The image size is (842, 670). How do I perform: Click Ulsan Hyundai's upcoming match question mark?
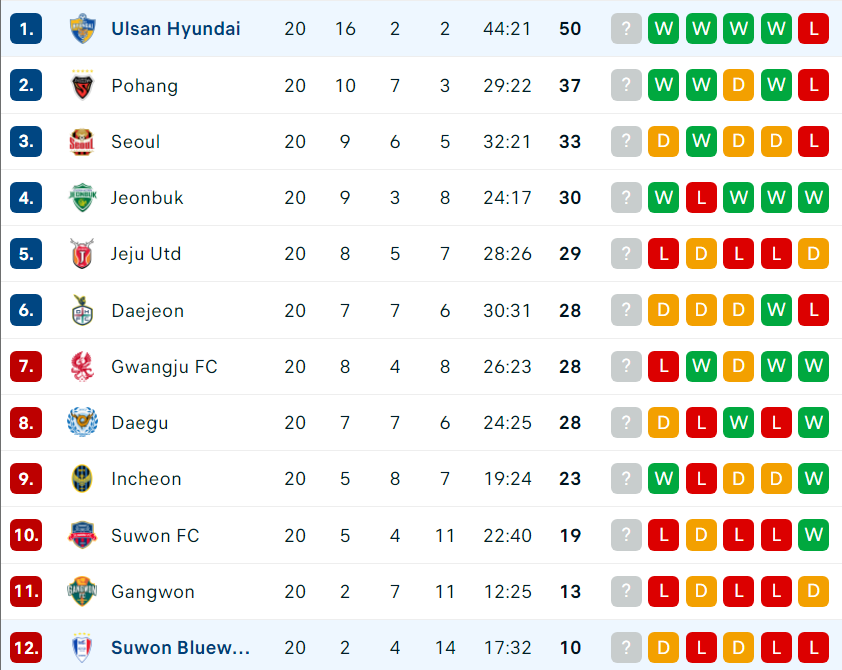(626, 28)
